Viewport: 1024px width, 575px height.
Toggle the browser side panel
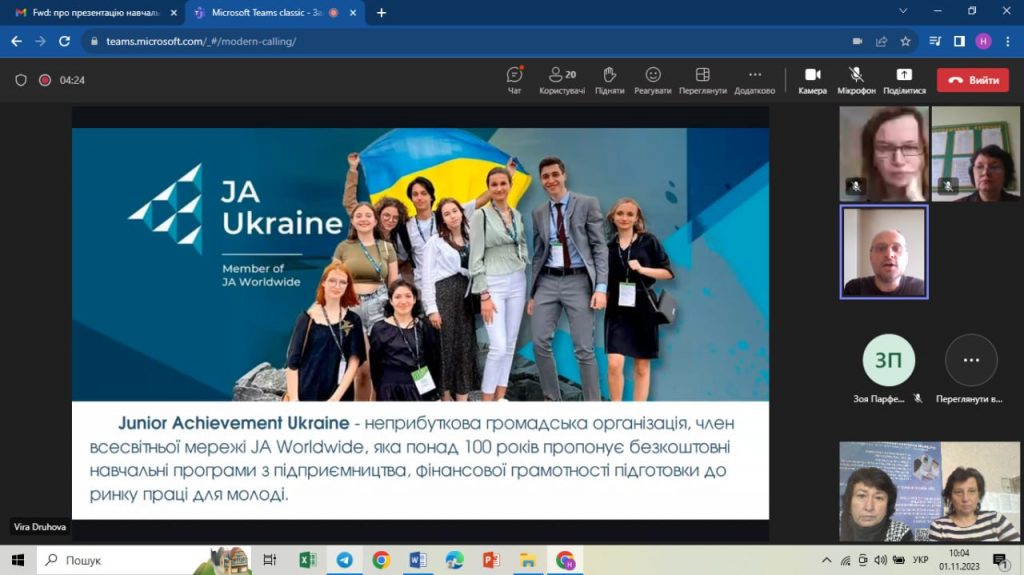[958, 41]
